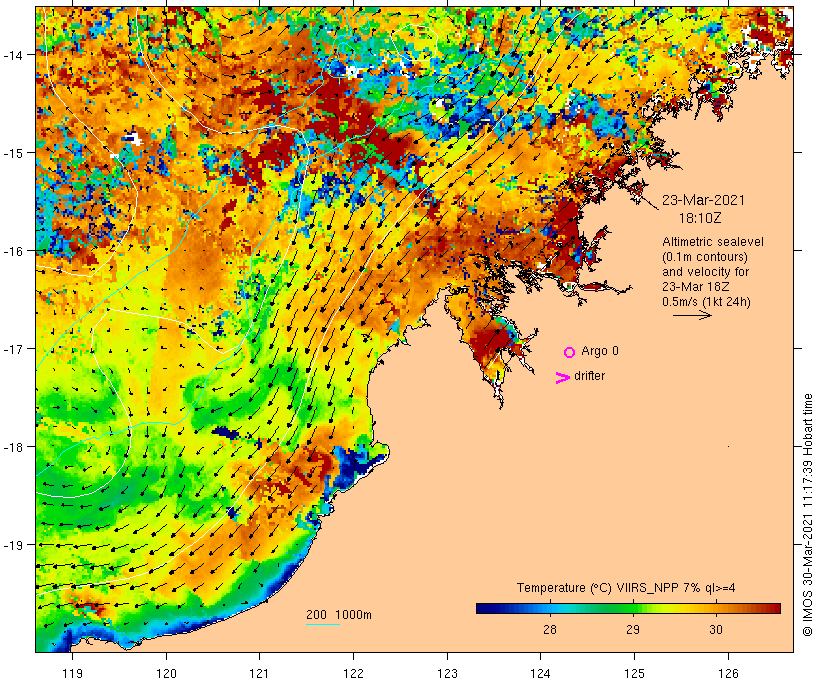The height and width of the screenshot is (680, 820).
Task: Click the drifter legend text
Action: tap(589, 376)
